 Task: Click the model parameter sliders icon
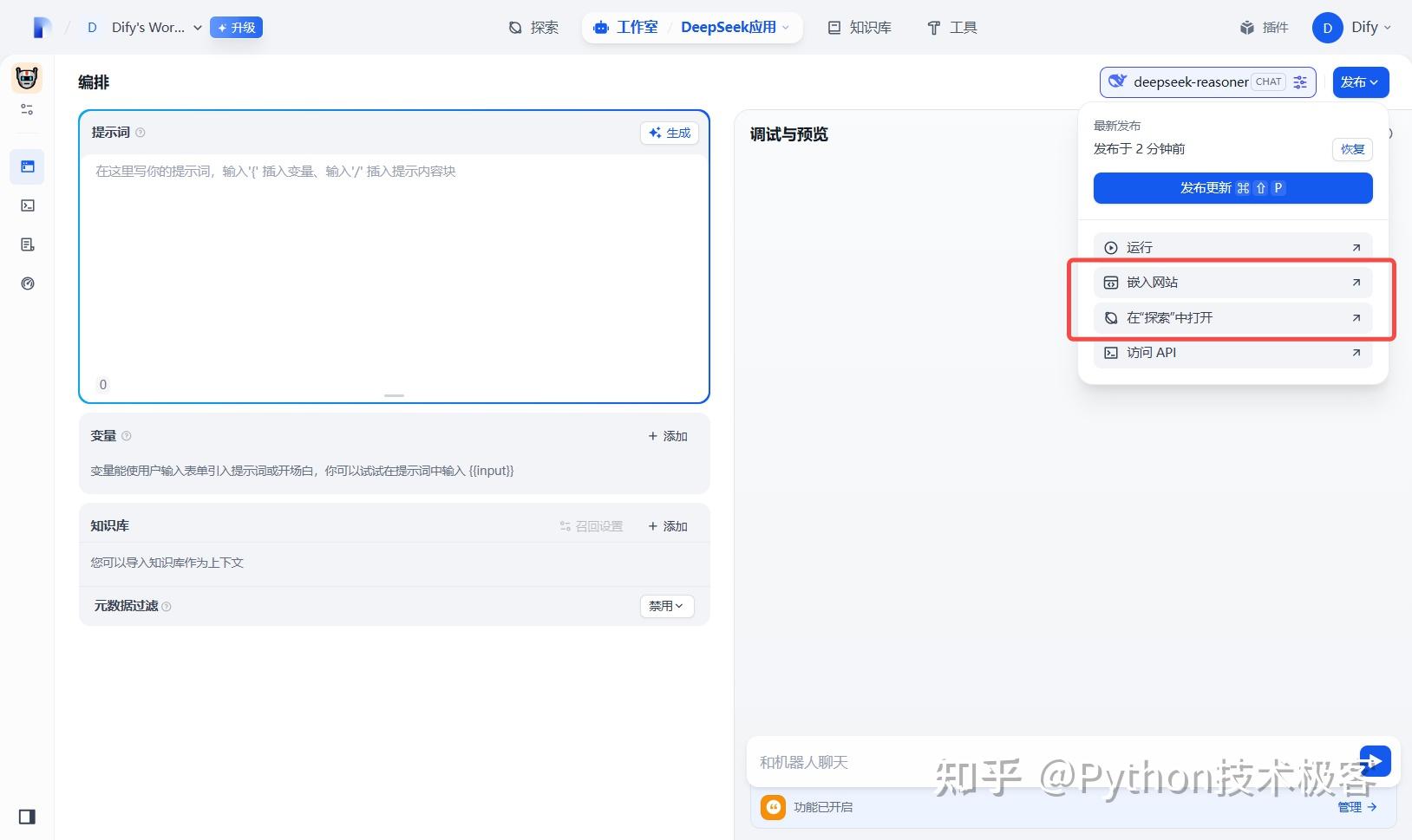1300,82
